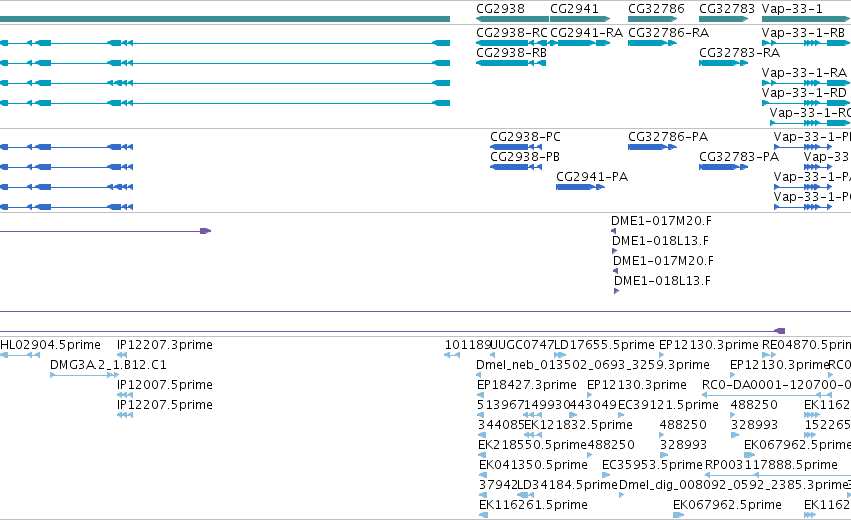This screenshot has height=520, width=851.
Task: Open Dmel_neb_013502_0693_3259.3prime feature
Action: (593, 365)
